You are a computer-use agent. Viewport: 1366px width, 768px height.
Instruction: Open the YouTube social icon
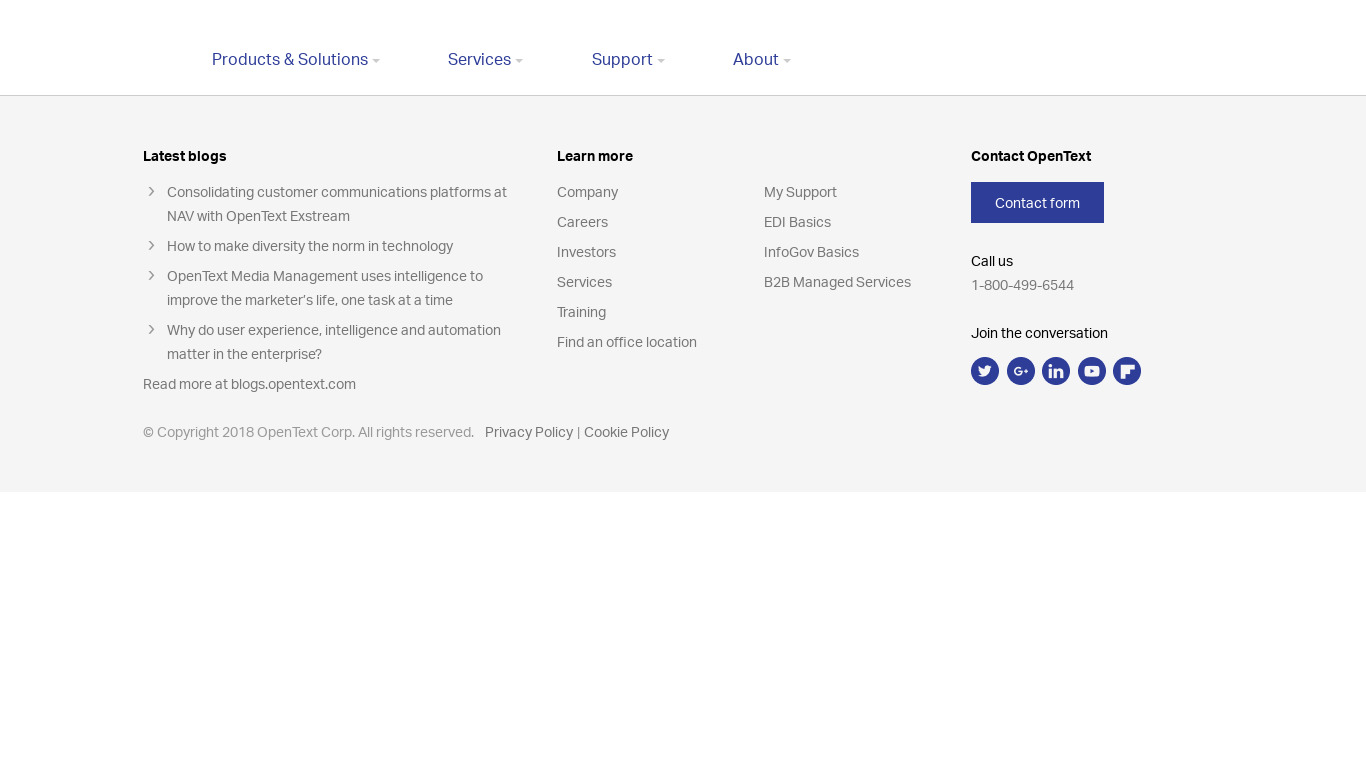click(1091, 371)
